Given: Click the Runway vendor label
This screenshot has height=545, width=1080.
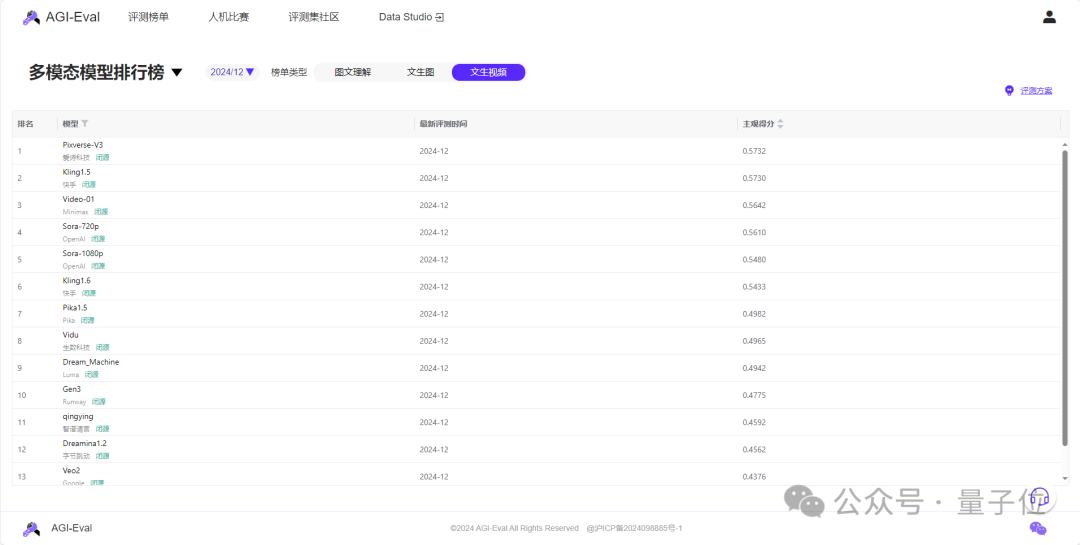Looking at the screenshot, I should pos(74,402).
